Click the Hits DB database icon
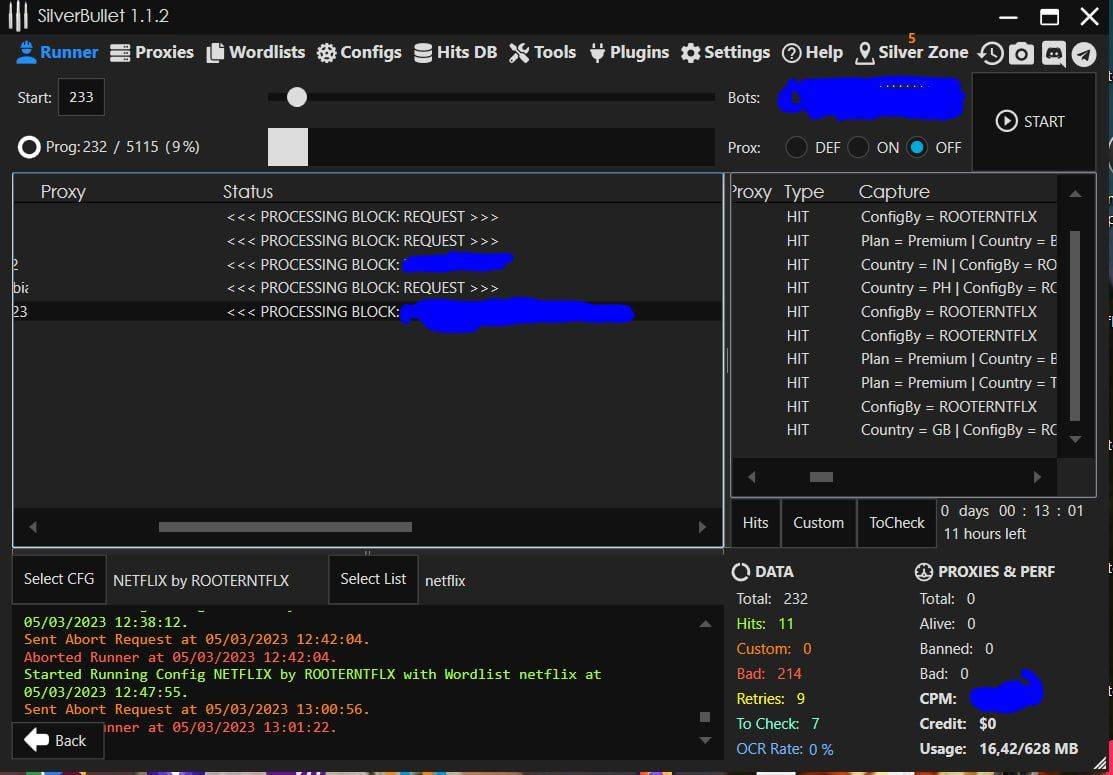The height and width of the screenshot is (775, 1113). (x=423, y=53)
